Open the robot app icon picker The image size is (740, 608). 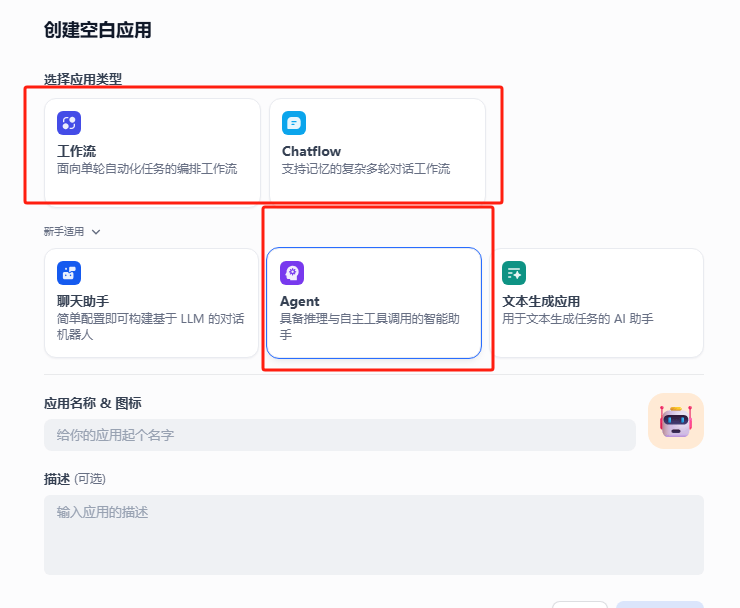click(x=675, y=421)
